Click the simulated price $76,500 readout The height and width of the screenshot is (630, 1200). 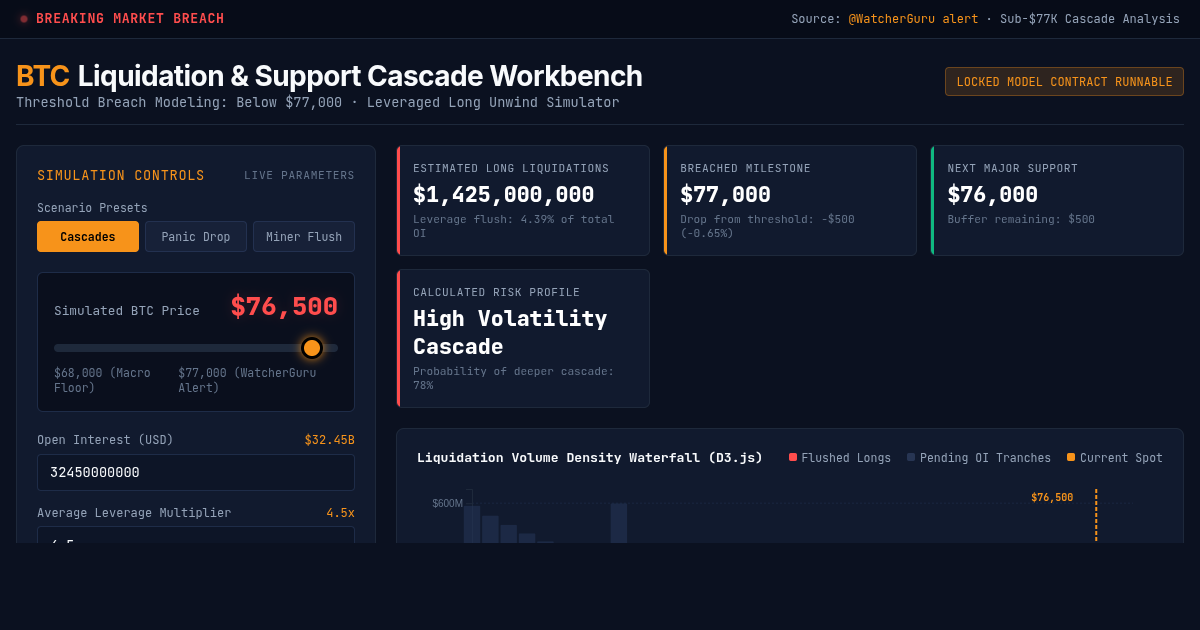click(x=284, y=307)
